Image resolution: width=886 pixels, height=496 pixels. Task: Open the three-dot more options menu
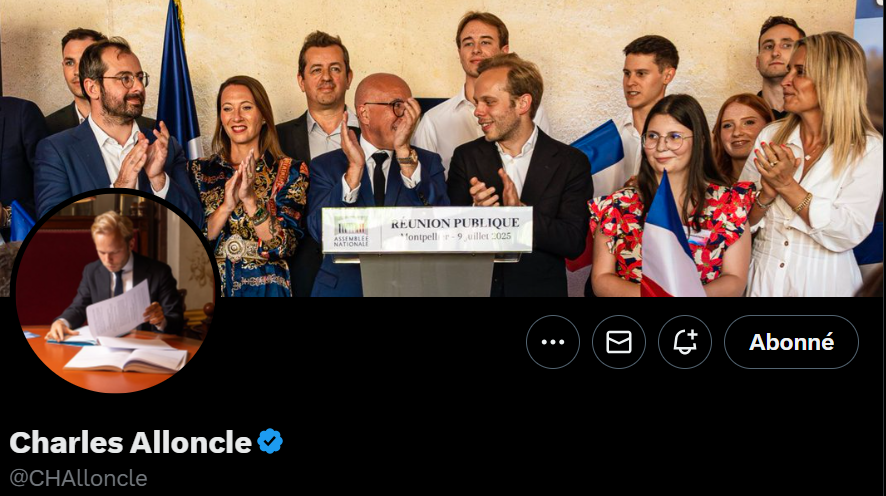553,342
